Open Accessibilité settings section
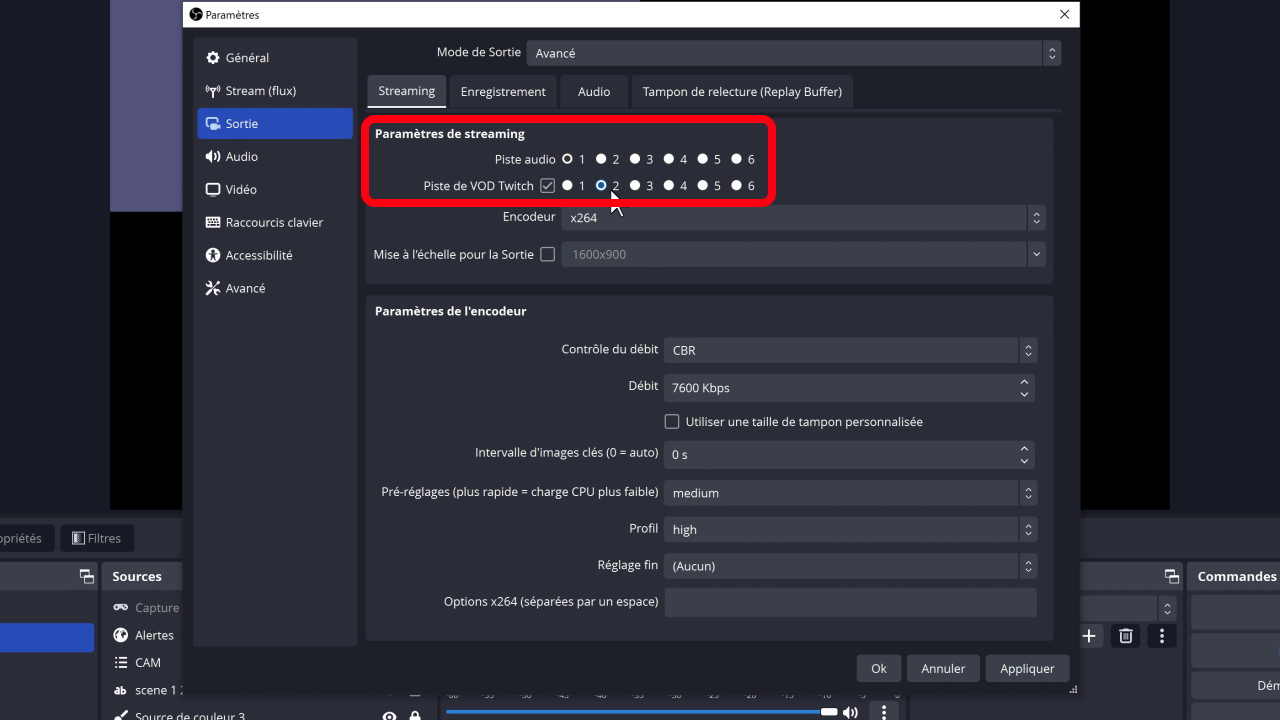The height and width of the screenshot is (720, 1280). pos(258,256)
